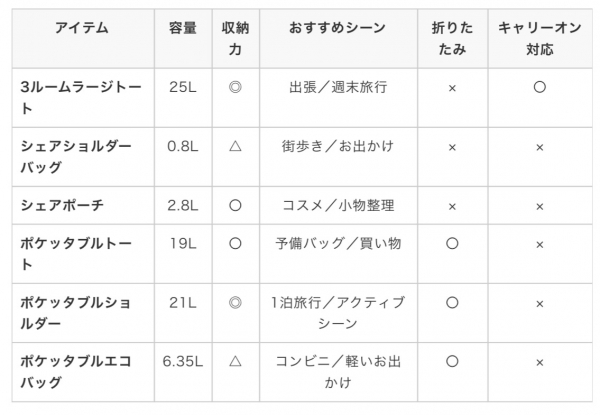The image size is (600, 415).
Task: Click the double-circle icon in 3ルームラージトート row
Action: click(235, 87)
